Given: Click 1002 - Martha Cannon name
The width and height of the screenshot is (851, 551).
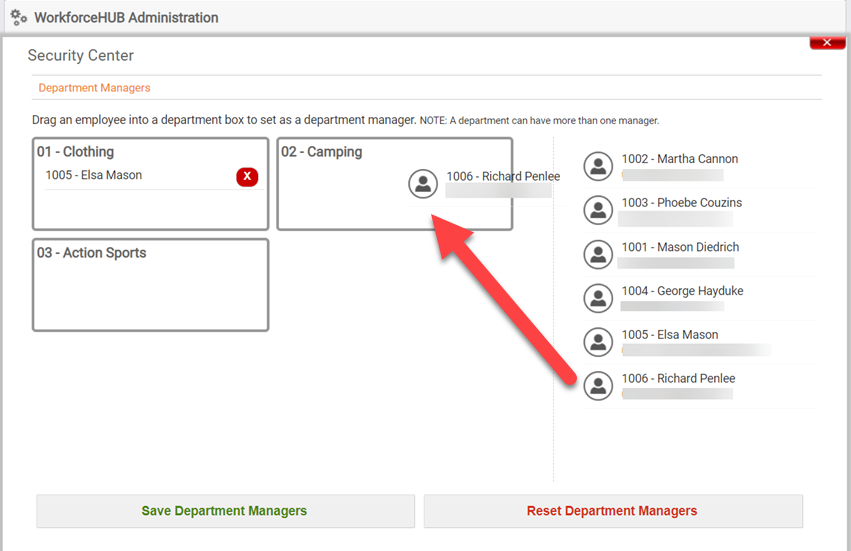Looking at the screenshot, I should pyautogui.click(x=679, y=159).
